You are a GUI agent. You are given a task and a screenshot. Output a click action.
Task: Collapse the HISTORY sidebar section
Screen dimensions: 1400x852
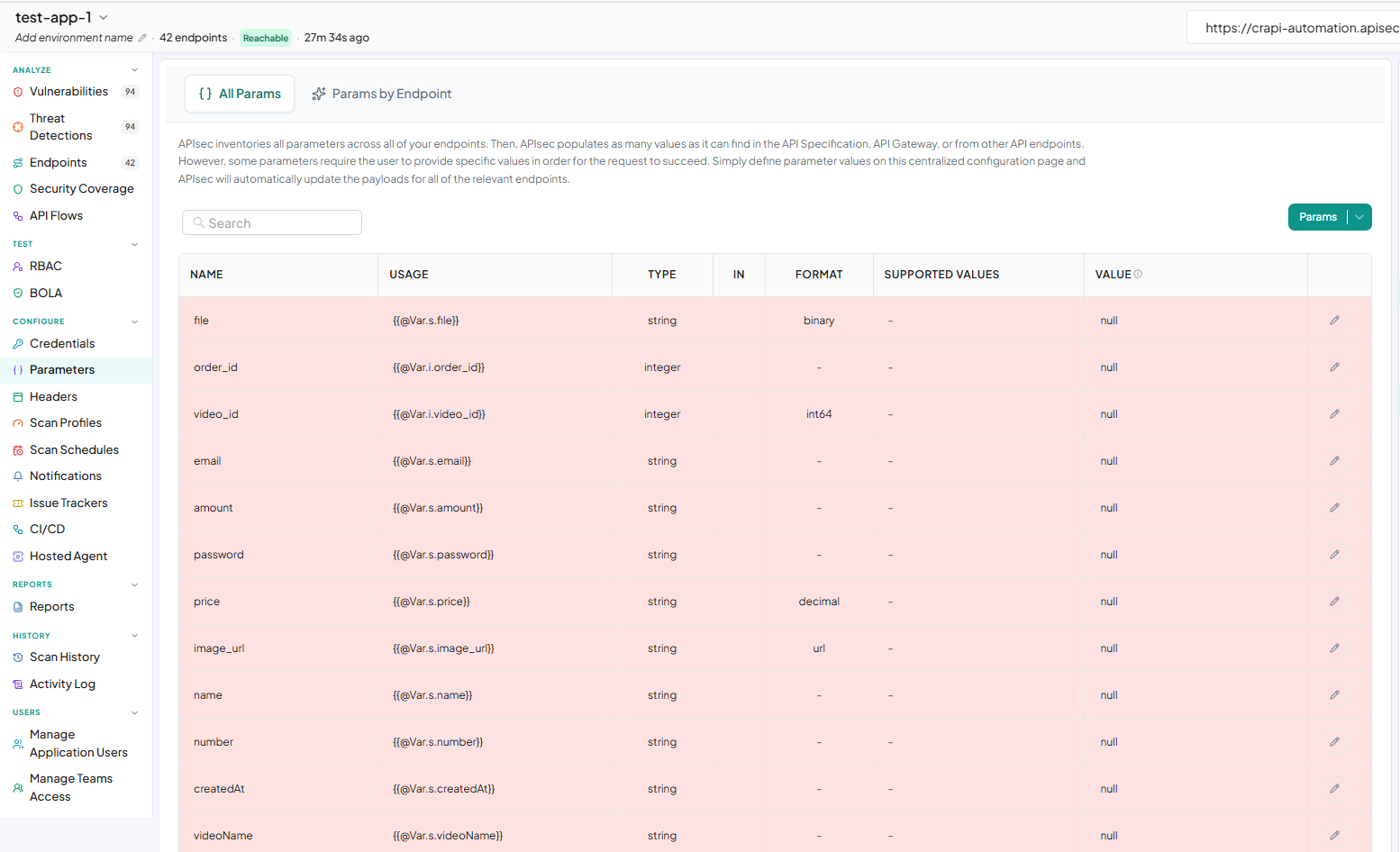134,636
